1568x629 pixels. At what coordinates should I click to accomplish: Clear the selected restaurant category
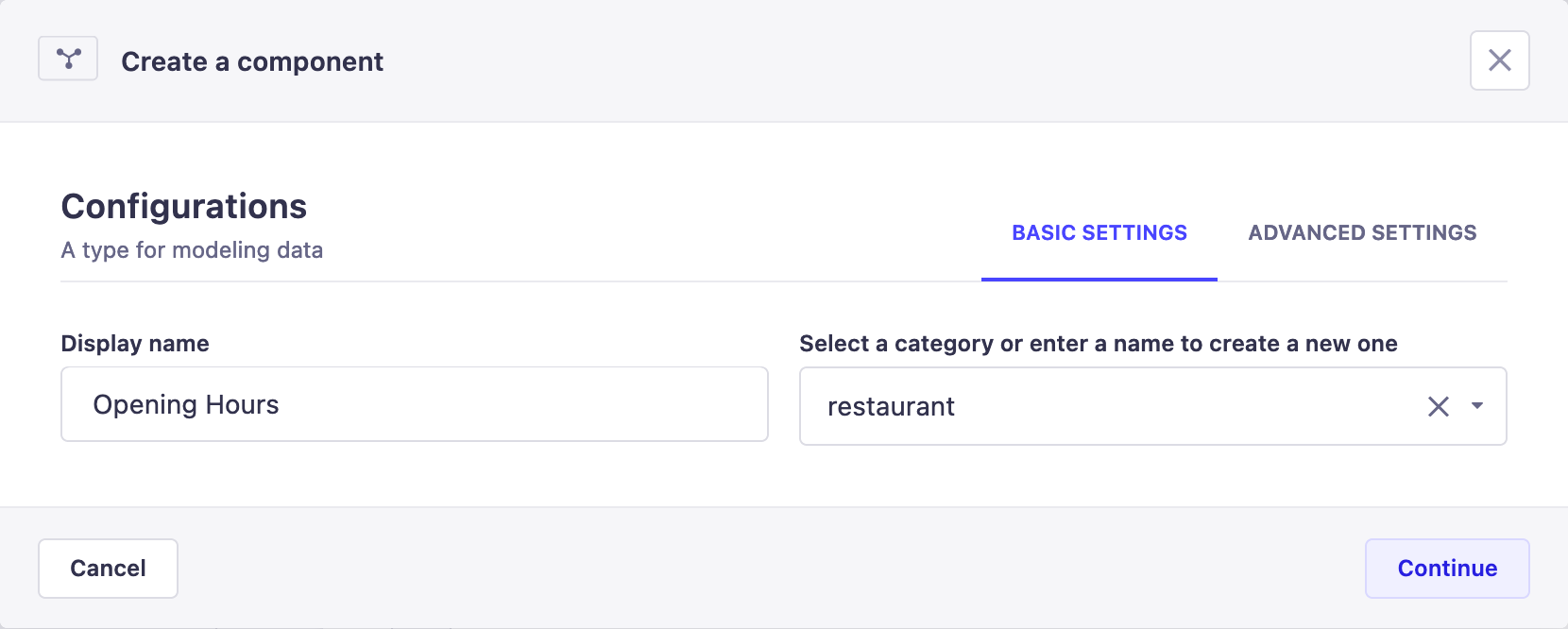pos(1438,406)
